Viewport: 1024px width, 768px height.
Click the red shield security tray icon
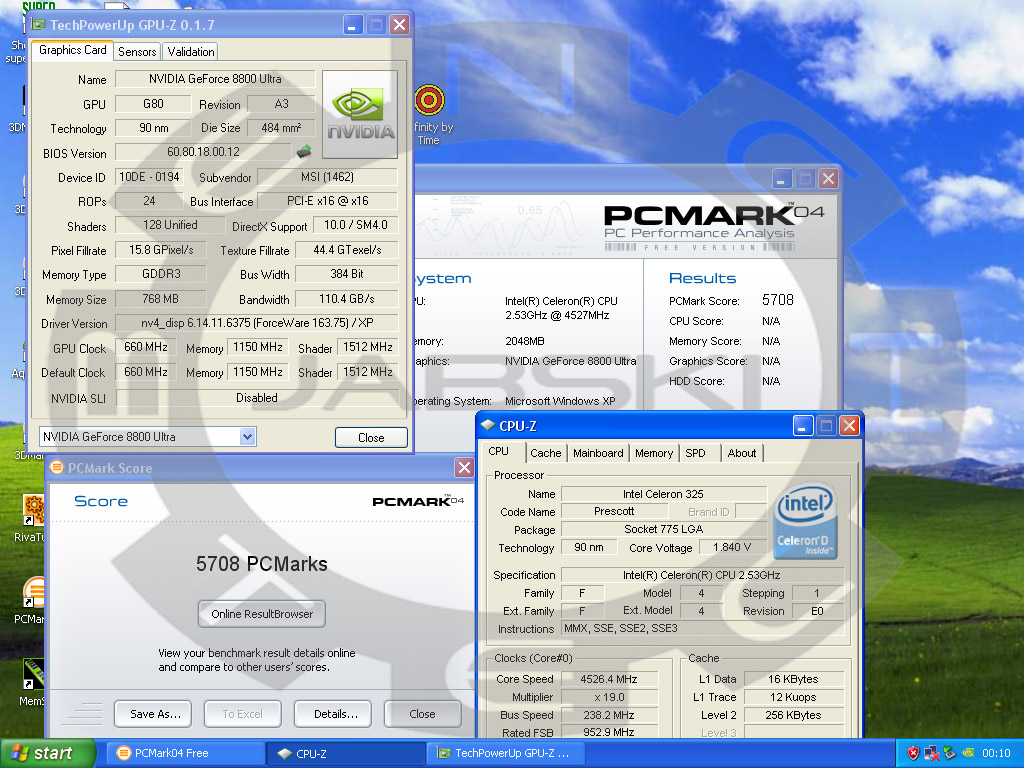(x=913, y=753)
